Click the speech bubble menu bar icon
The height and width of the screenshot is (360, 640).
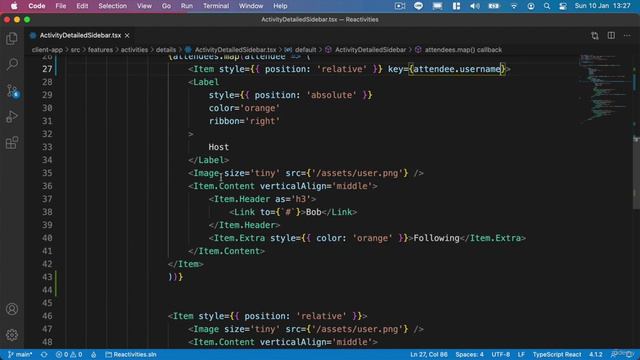coord(418,6)
